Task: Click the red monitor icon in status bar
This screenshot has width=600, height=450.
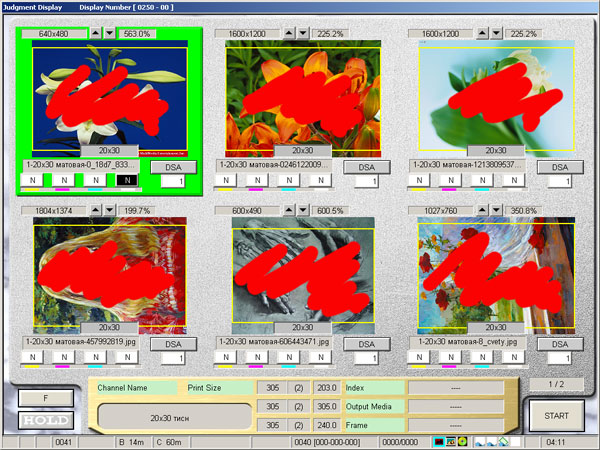Action: 439,441
